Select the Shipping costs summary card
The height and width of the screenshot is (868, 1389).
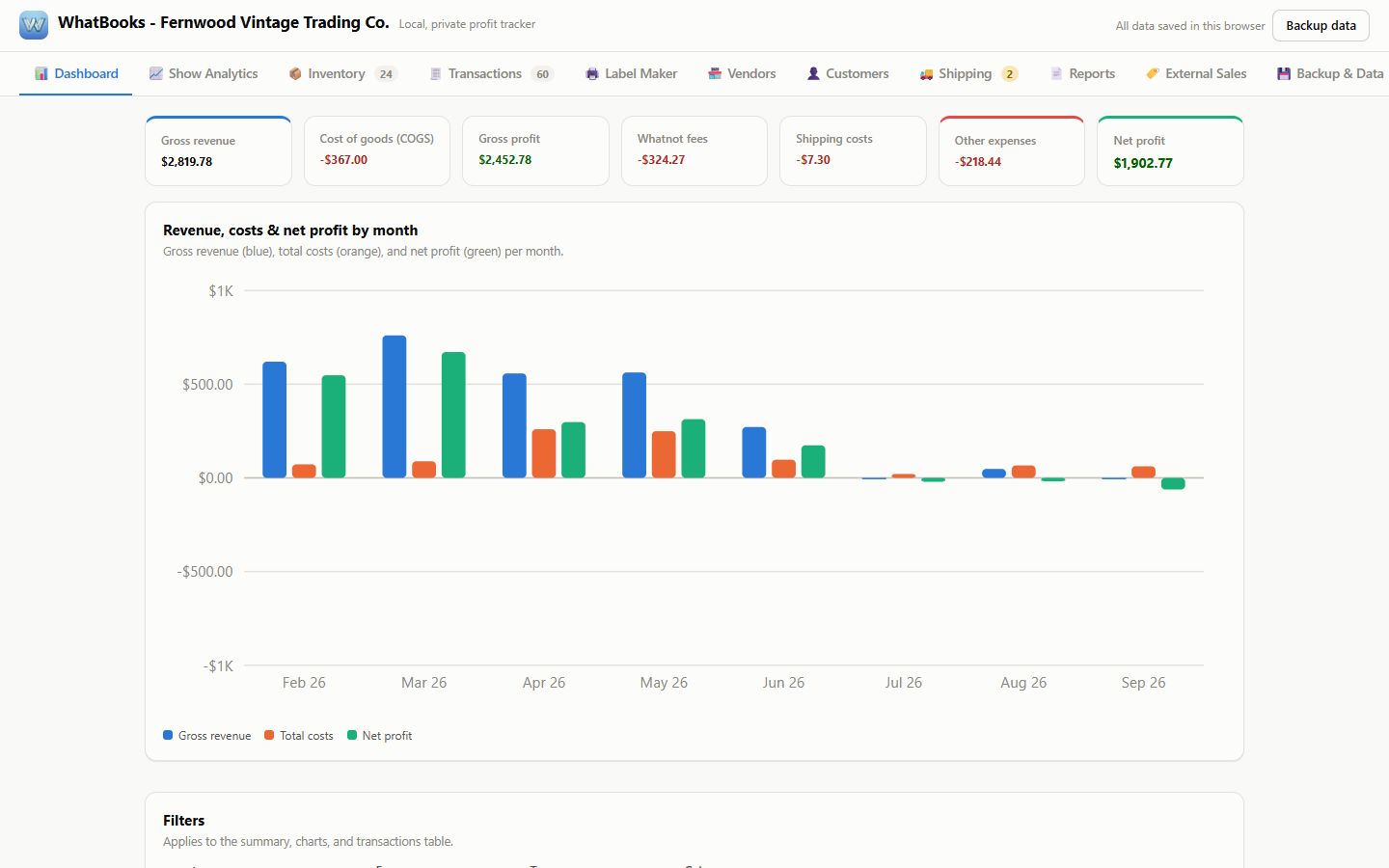click(x=853, y=150)
